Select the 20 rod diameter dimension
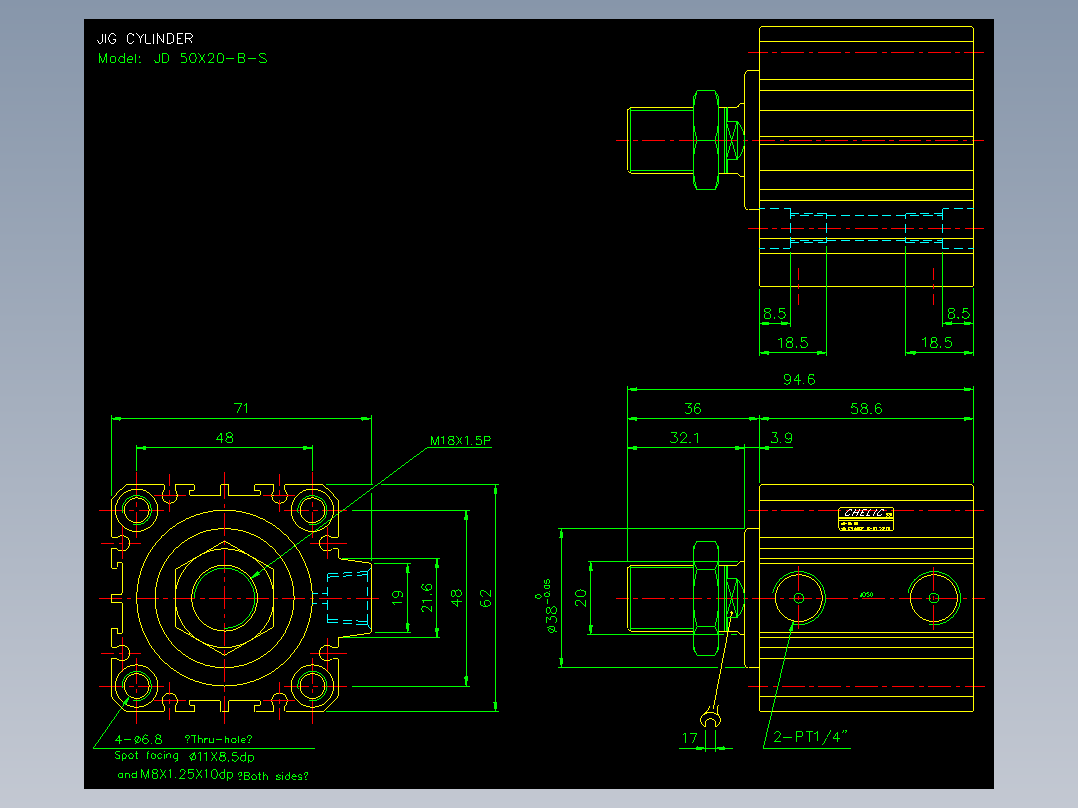1078x808 pixels. click(581, 598)
